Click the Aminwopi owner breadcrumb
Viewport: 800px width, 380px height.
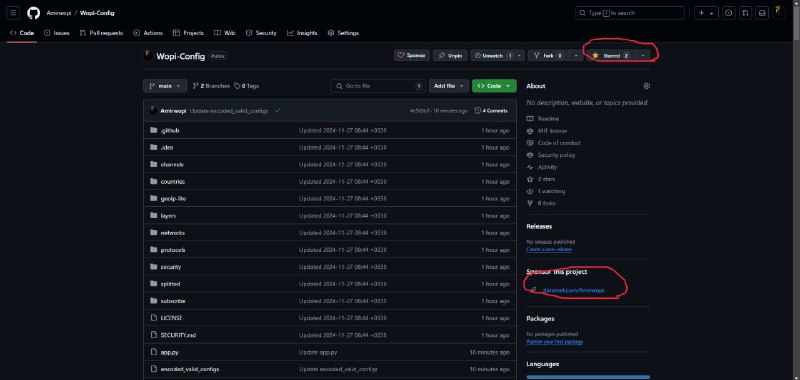[59, 13]
